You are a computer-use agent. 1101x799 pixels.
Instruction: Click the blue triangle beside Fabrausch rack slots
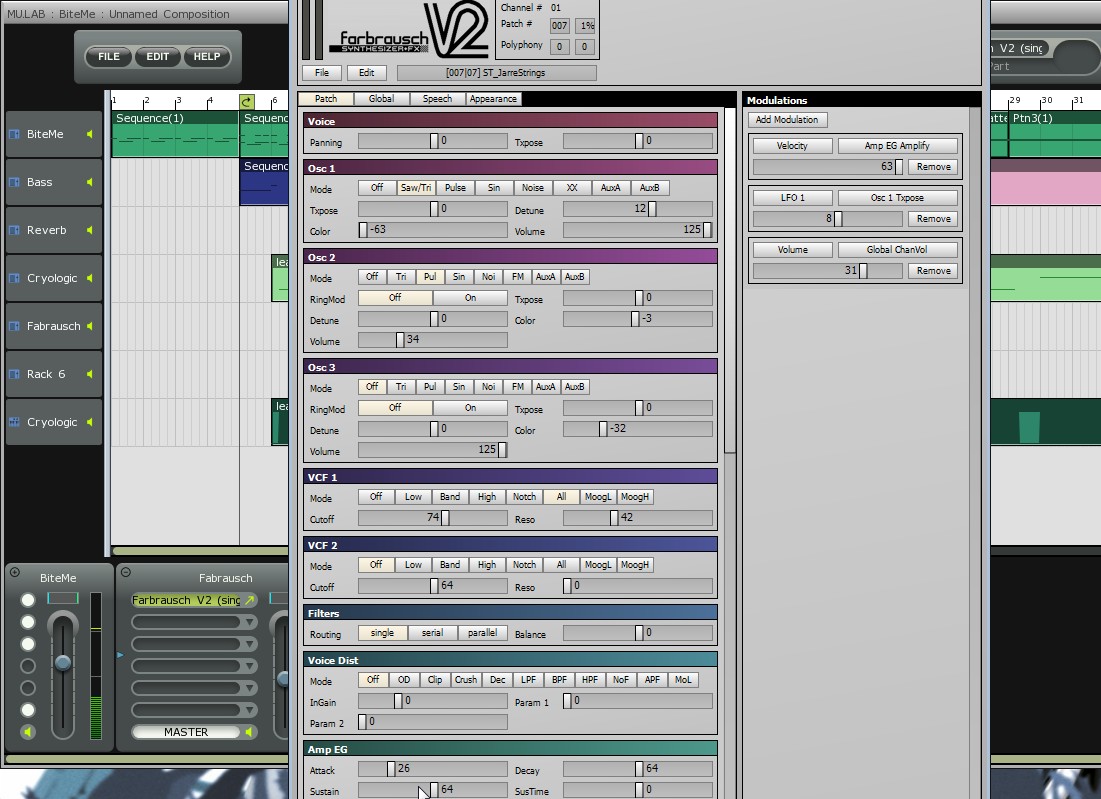click(x=120, y=655)
